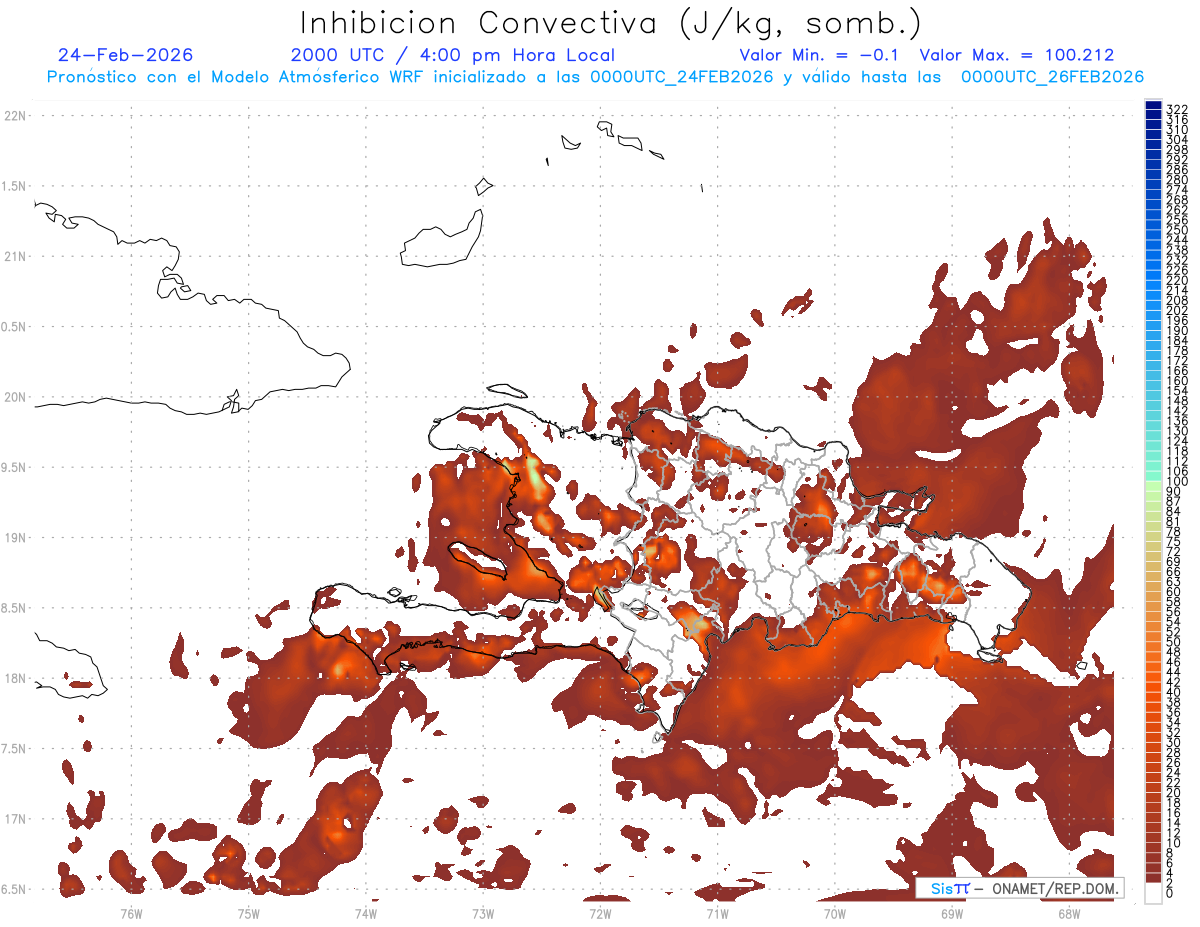1200x927 pixels.
Task: Click the "21N" latitude label
Action: 15,256
